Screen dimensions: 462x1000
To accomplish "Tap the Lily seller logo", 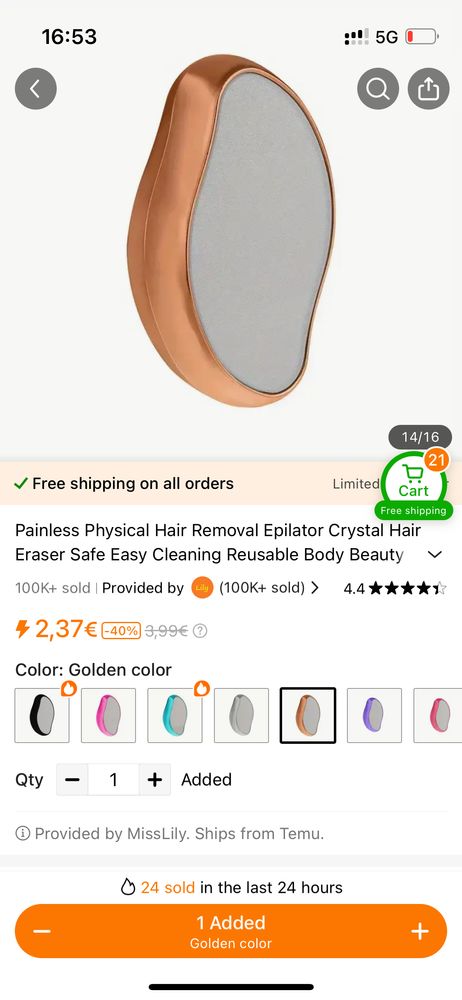I will [202, 588].
